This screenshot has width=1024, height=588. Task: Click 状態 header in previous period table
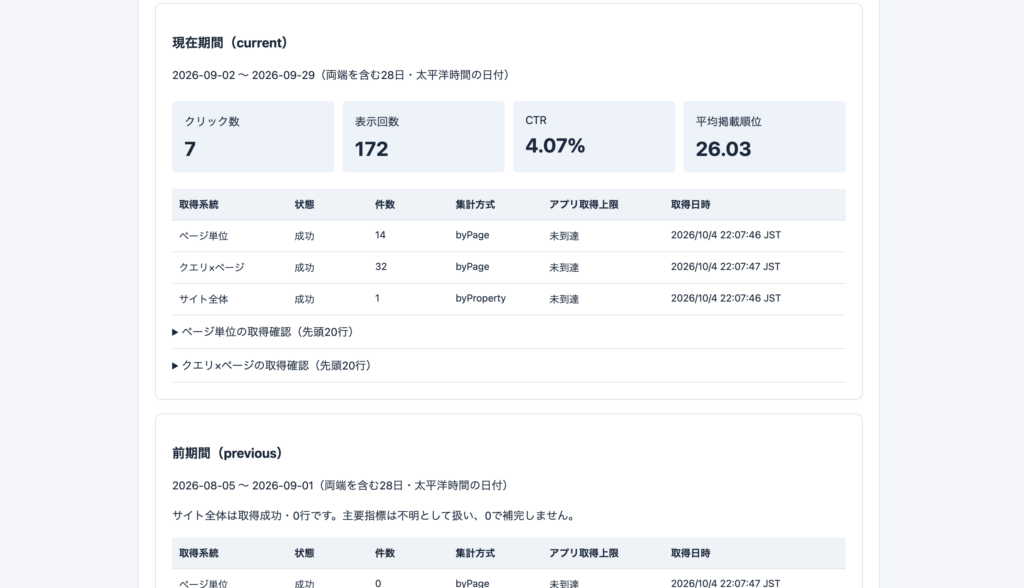[x=304, y=553]
